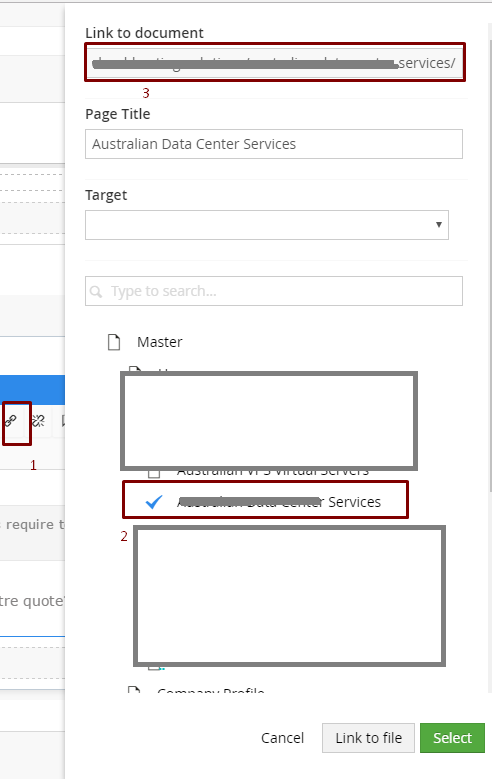
Task: Click the Company Profile page icon
Action: click(134, 690)
